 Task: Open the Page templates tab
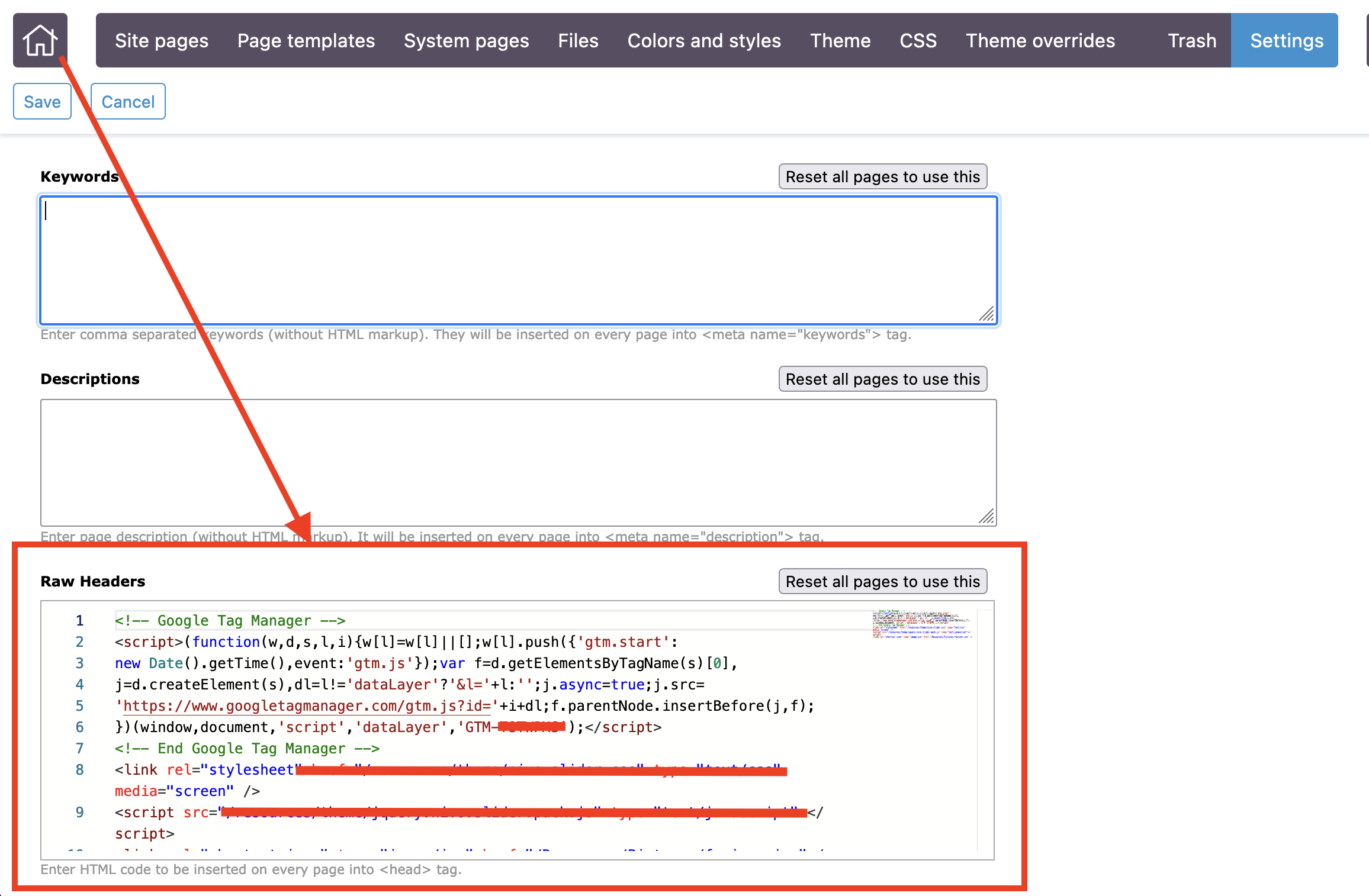306,40
